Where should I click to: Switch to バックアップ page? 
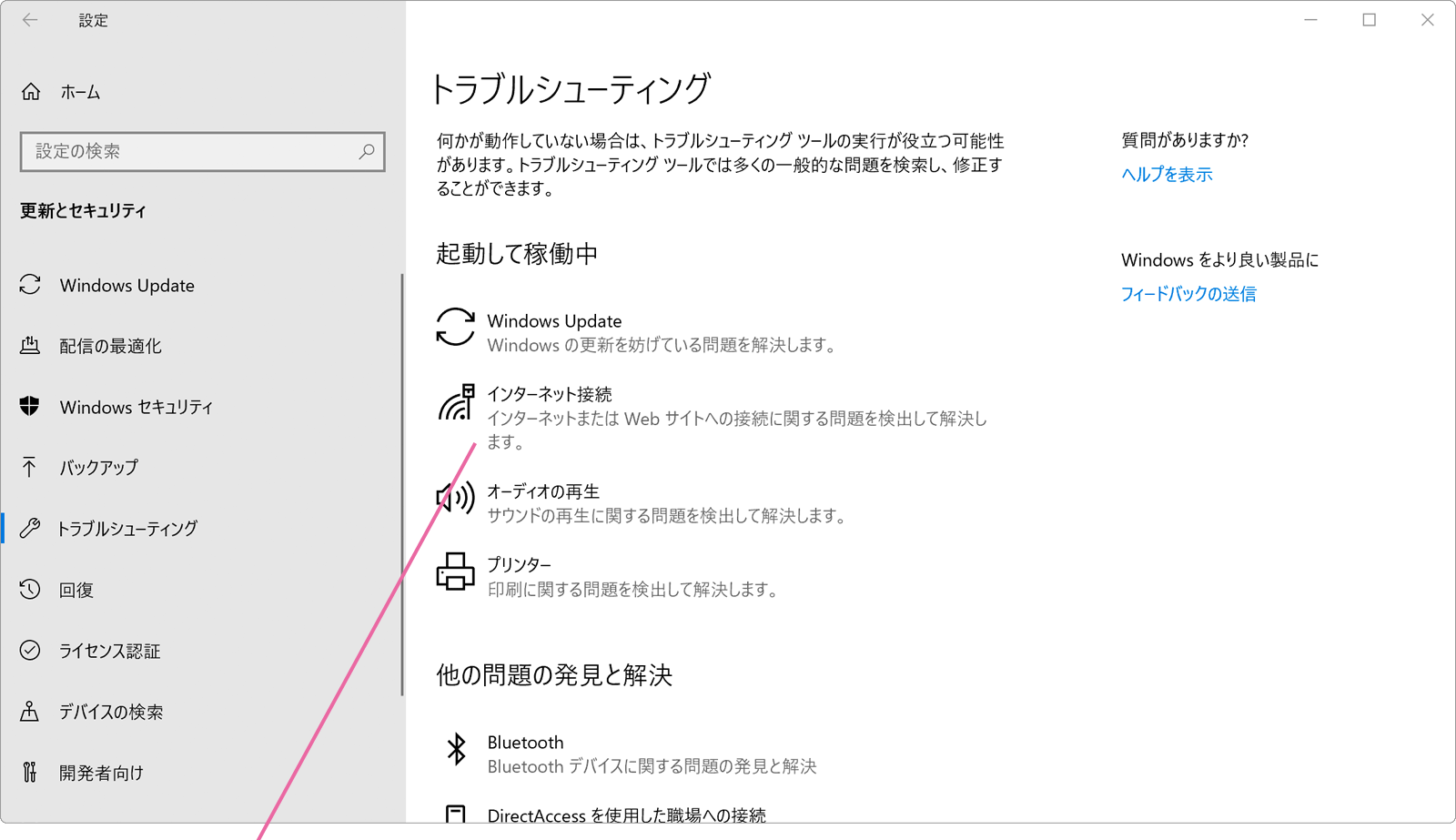tap(99, 468)
